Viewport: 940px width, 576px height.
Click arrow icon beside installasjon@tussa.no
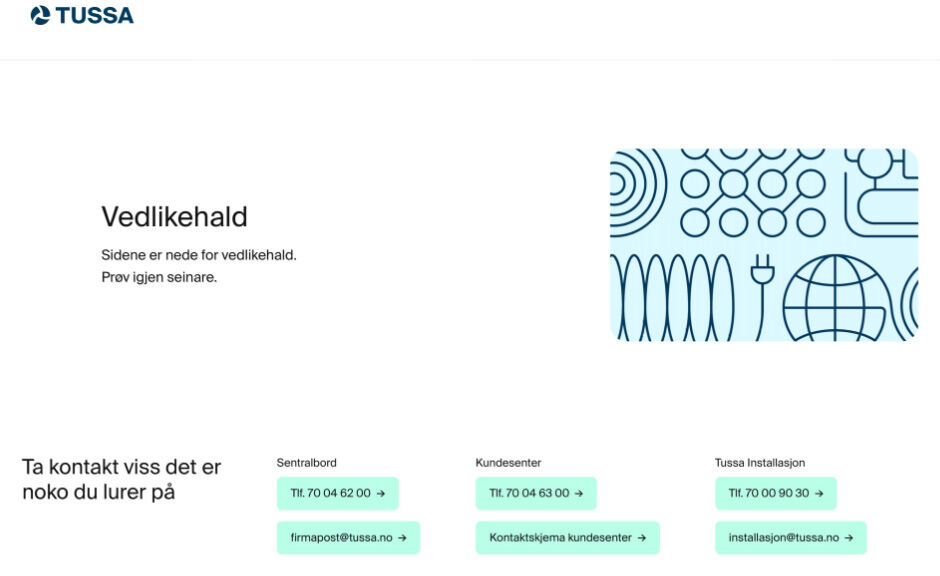pyautogui.click(x=849, y=538)
